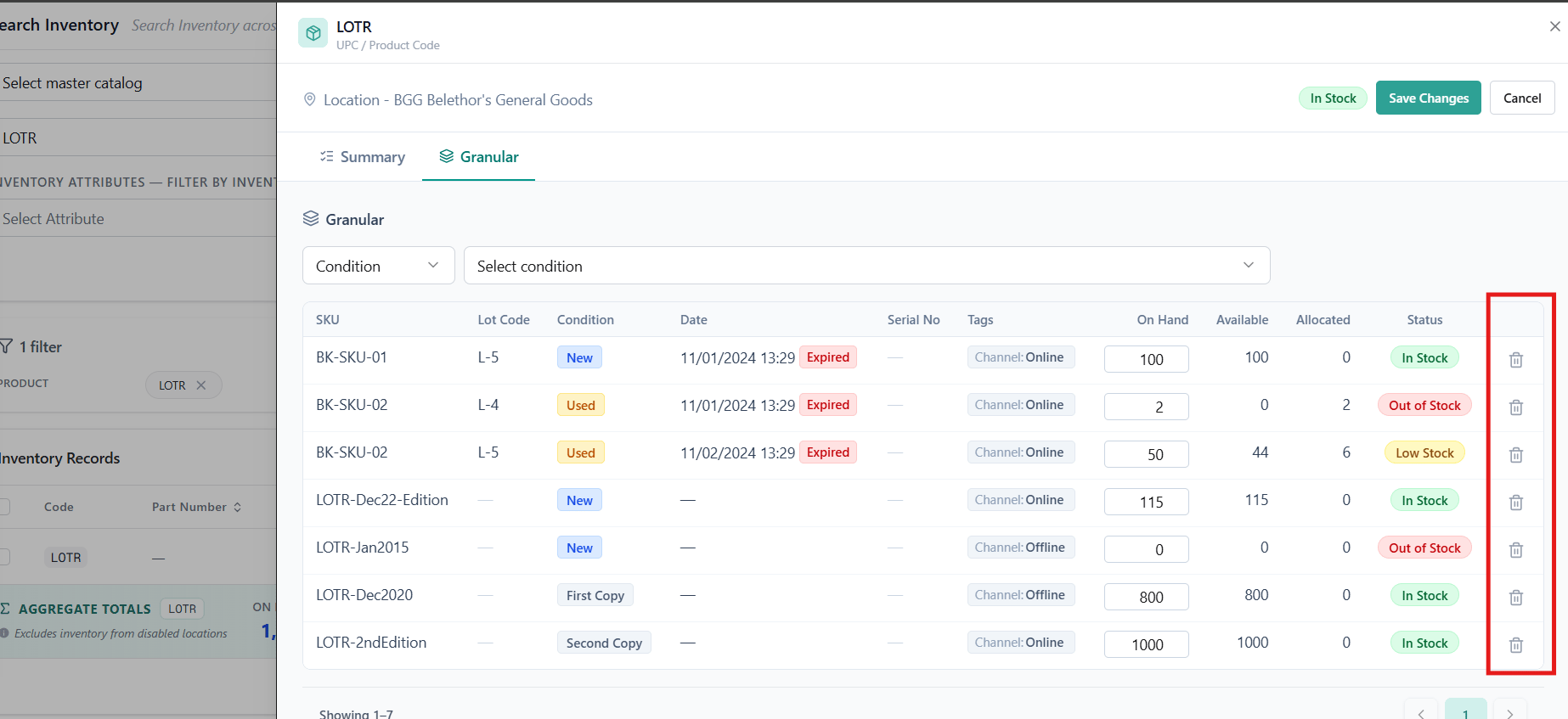Remove the LOTR filter chip
1568x719 pixels.
(201, 385)
